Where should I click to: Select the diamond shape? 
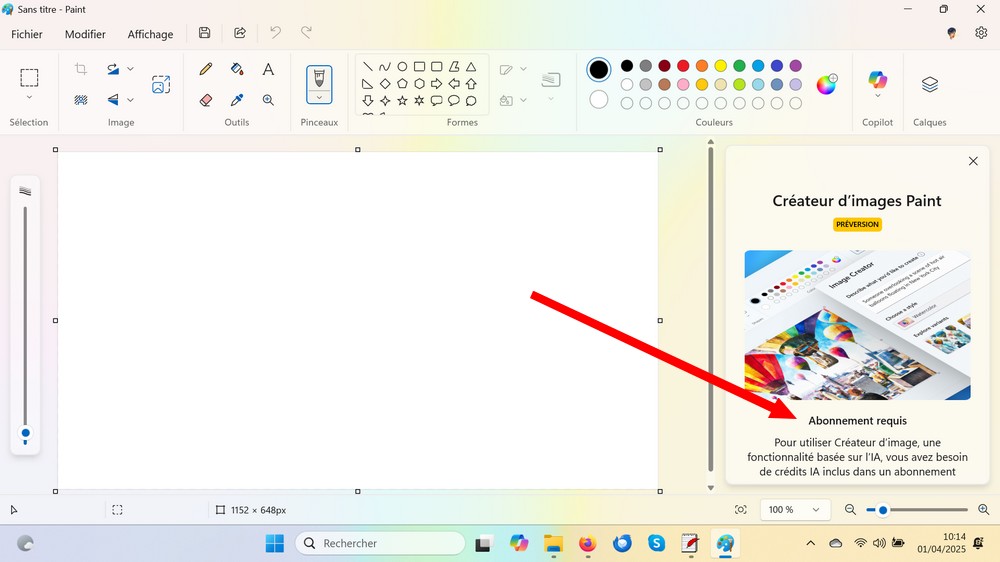385,84
